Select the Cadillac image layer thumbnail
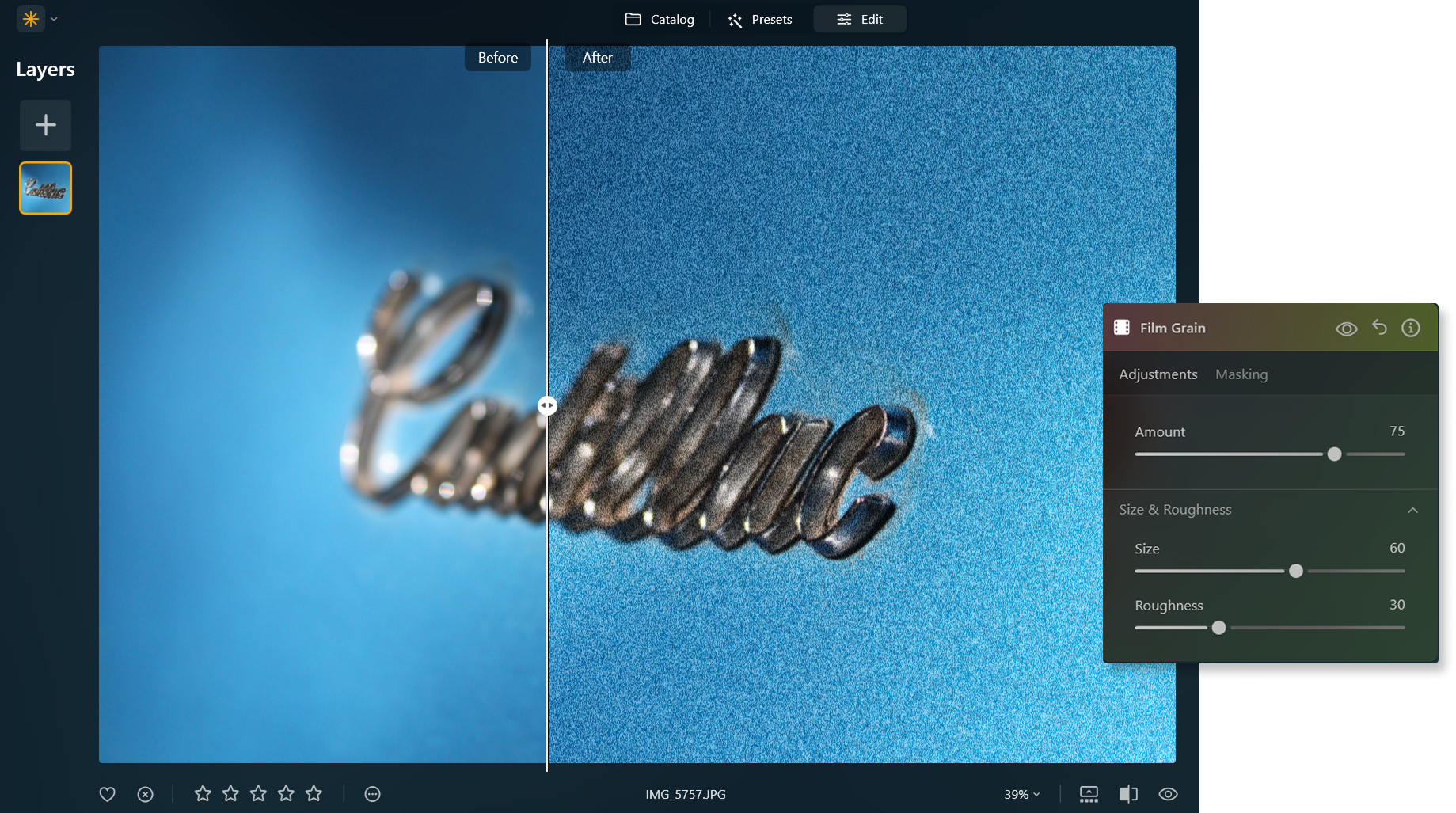This screenshot has width=1456, height=813. pyautogui.click(x=45, y=188)
